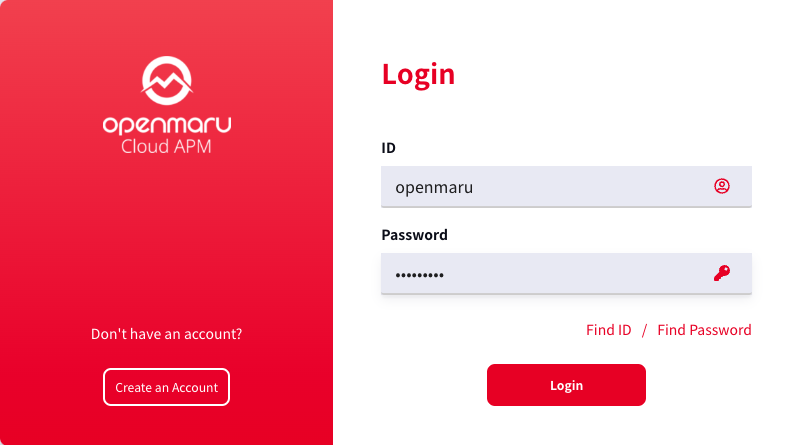
Task: Click the empty area of the ID field
Action: coord(591,187)
